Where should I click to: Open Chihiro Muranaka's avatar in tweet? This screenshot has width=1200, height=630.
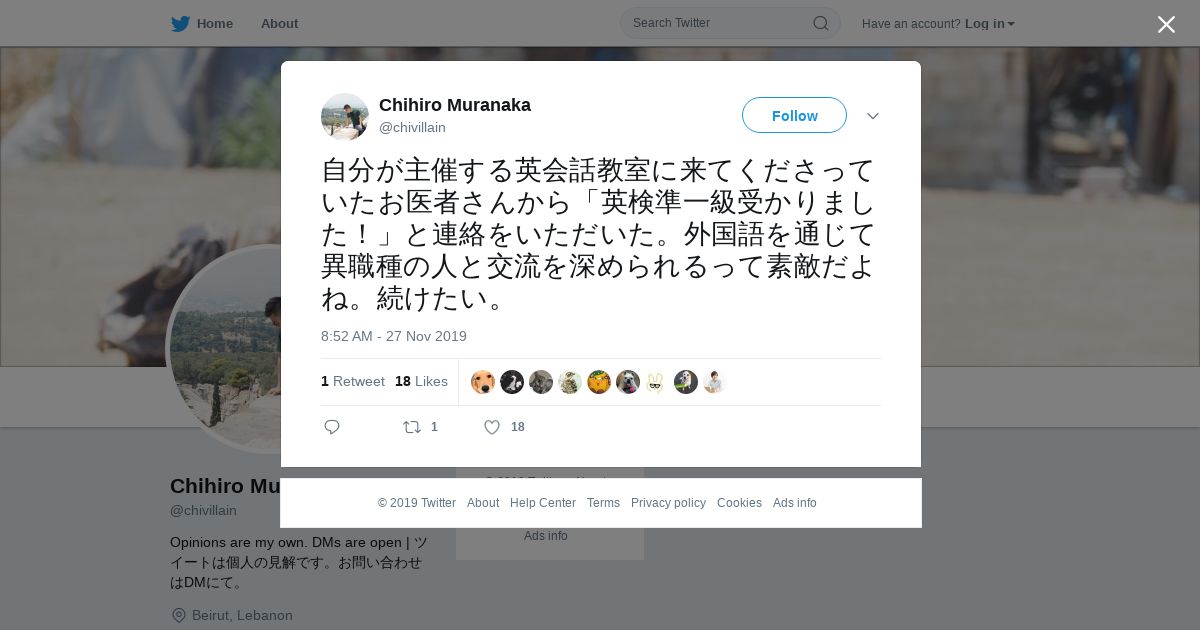coord(345,117)
